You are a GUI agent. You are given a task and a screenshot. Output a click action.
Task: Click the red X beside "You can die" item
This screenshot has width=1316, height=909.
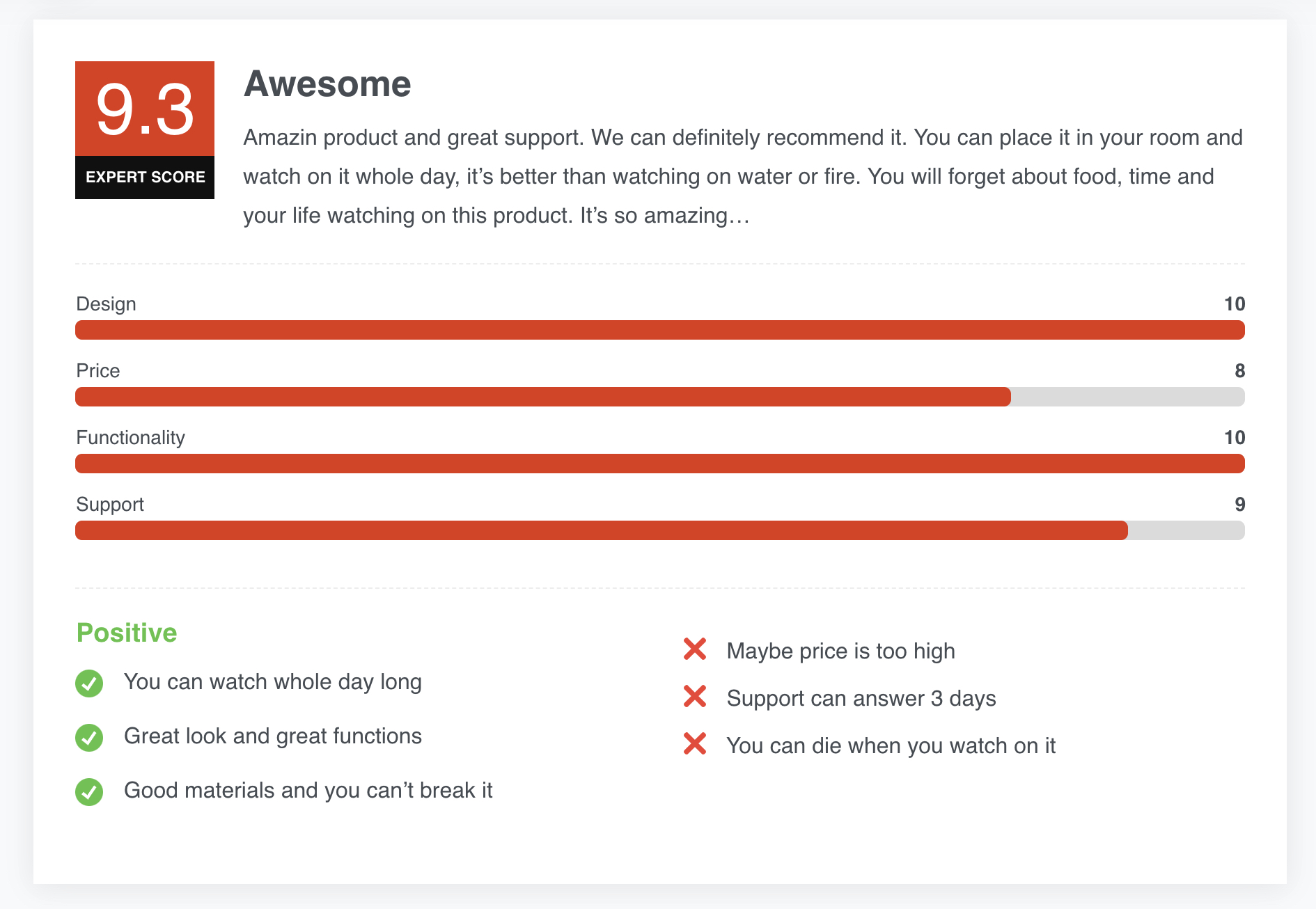pyautogui.click(x=695, y=744)
